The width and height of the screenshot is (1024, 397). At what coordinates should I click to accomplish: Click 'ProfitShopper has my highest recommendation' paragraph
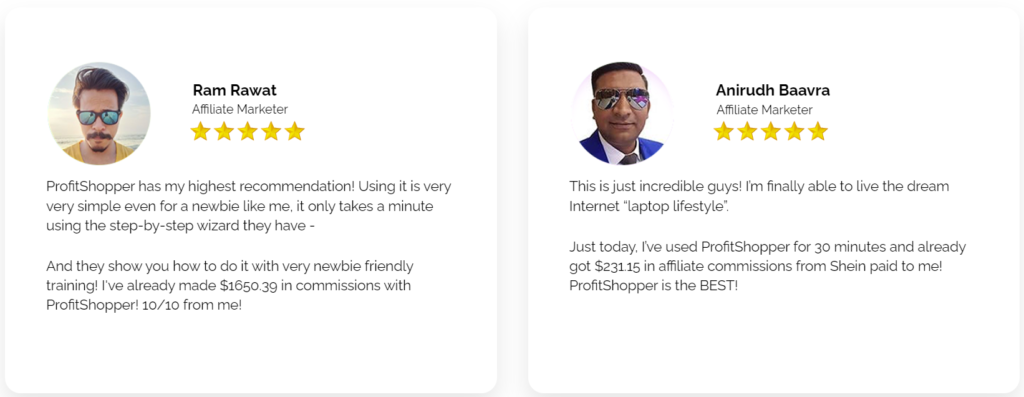(x=249, y=206)
